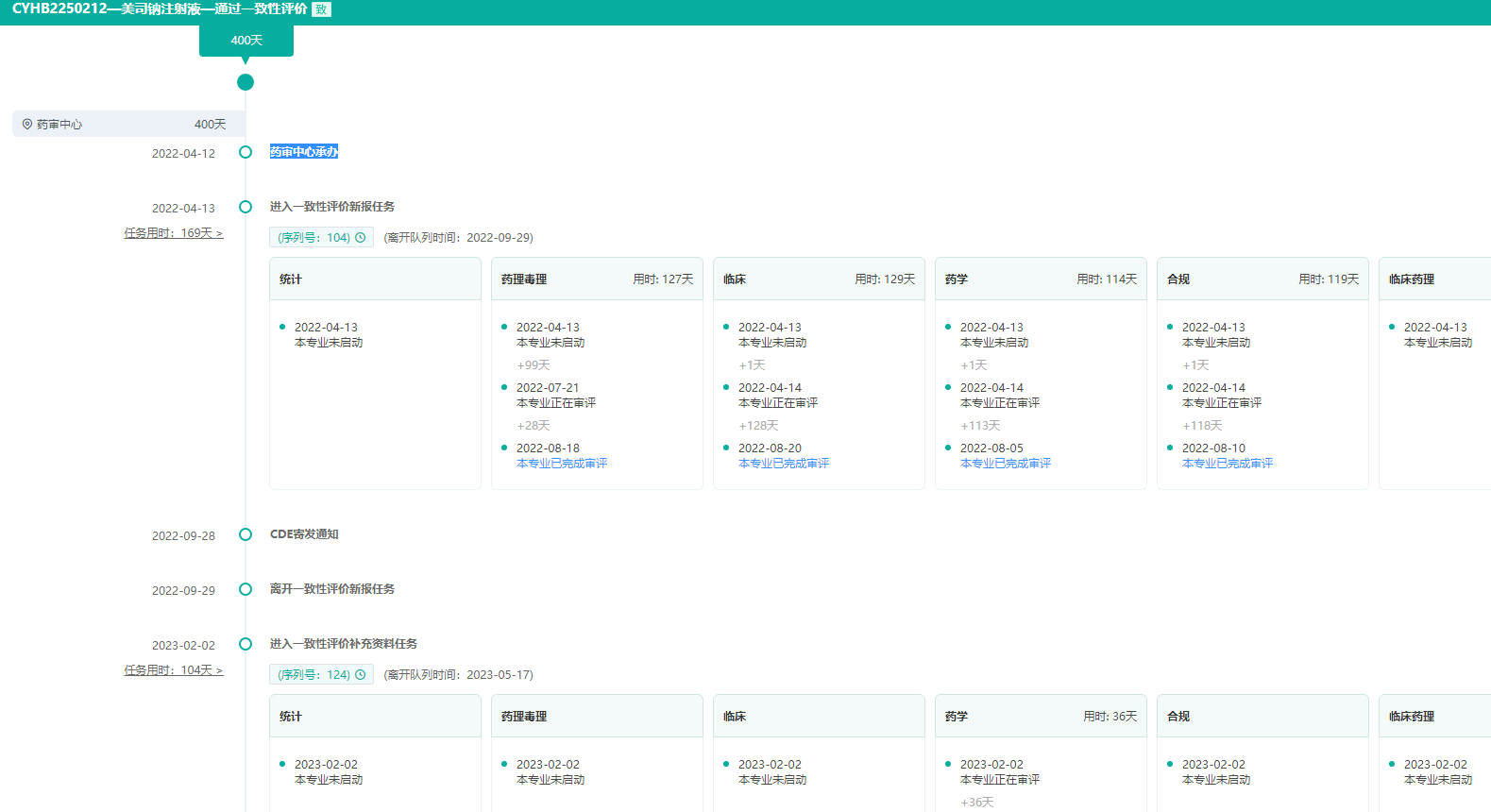Click the location pin icon beside 药审中心
This screenshot has width=1491, height=812.
[x=27, y=124]
